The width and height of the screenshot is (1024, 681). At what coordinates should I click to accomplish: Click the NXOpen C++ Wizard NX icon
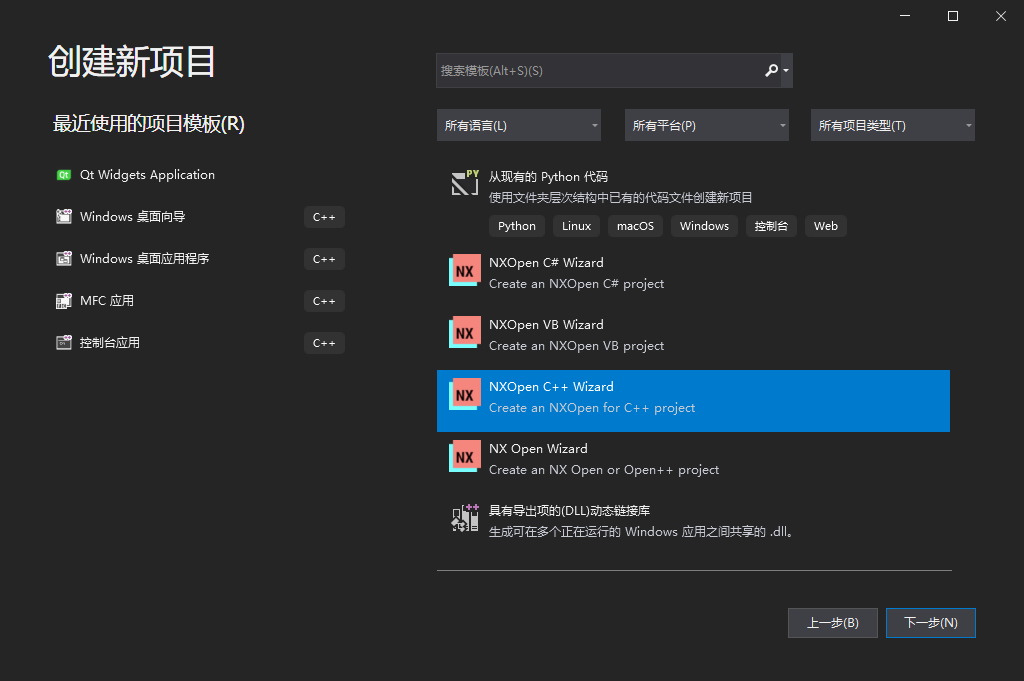(x=464, y=394)
